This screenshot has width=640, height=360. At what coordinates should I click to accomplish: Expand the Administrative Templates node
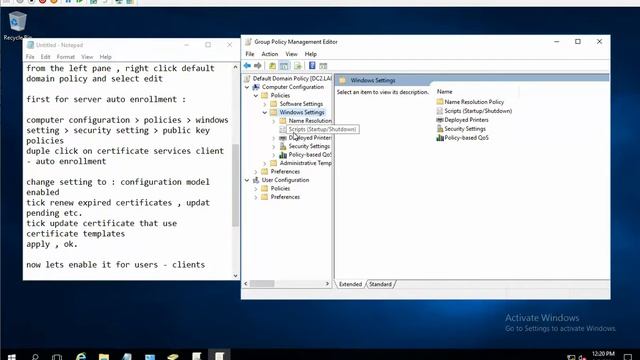click(265, 163)
